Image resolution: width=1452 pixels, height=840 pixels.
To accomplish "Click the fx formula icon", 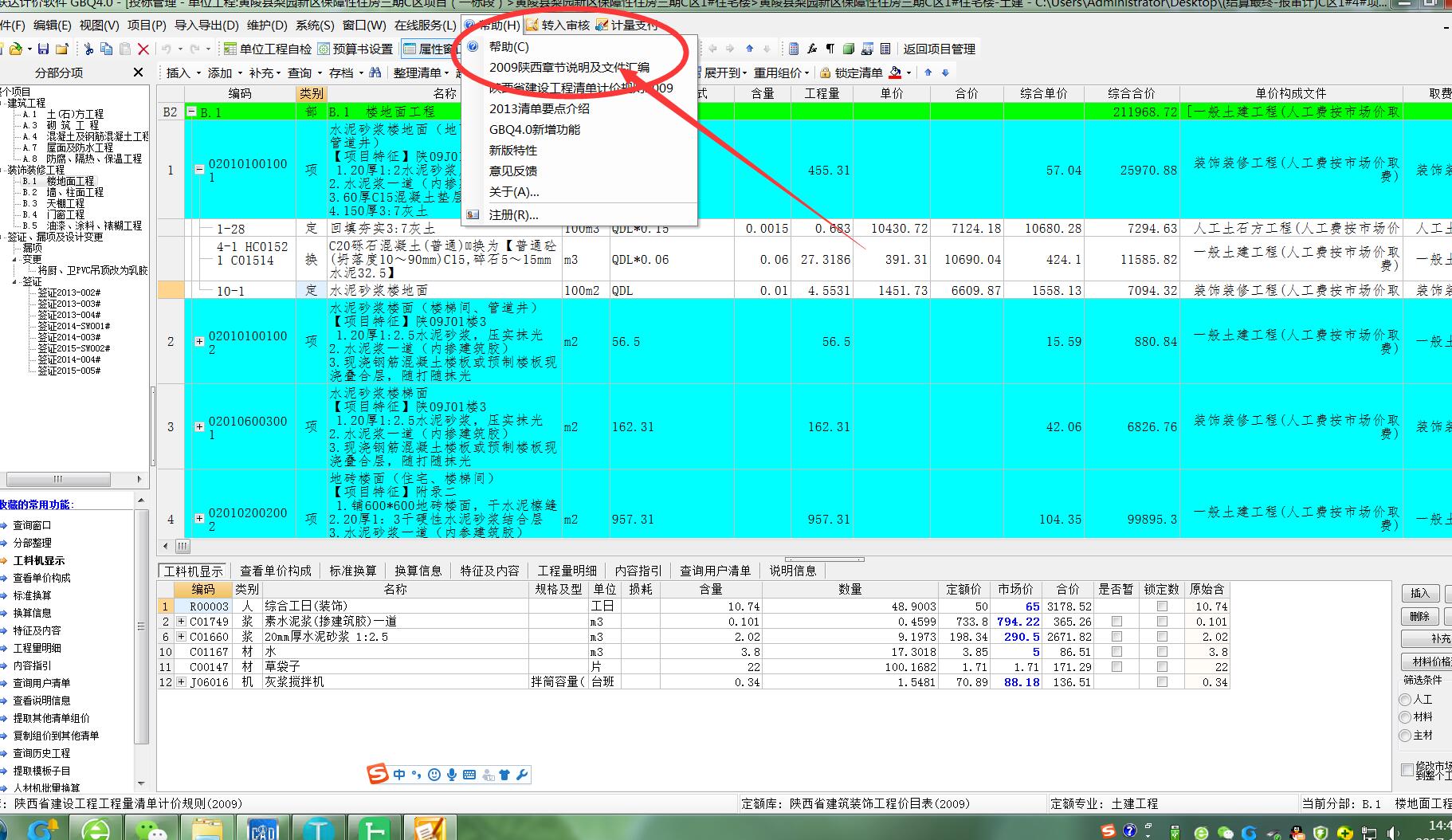I will pos(812,49).
